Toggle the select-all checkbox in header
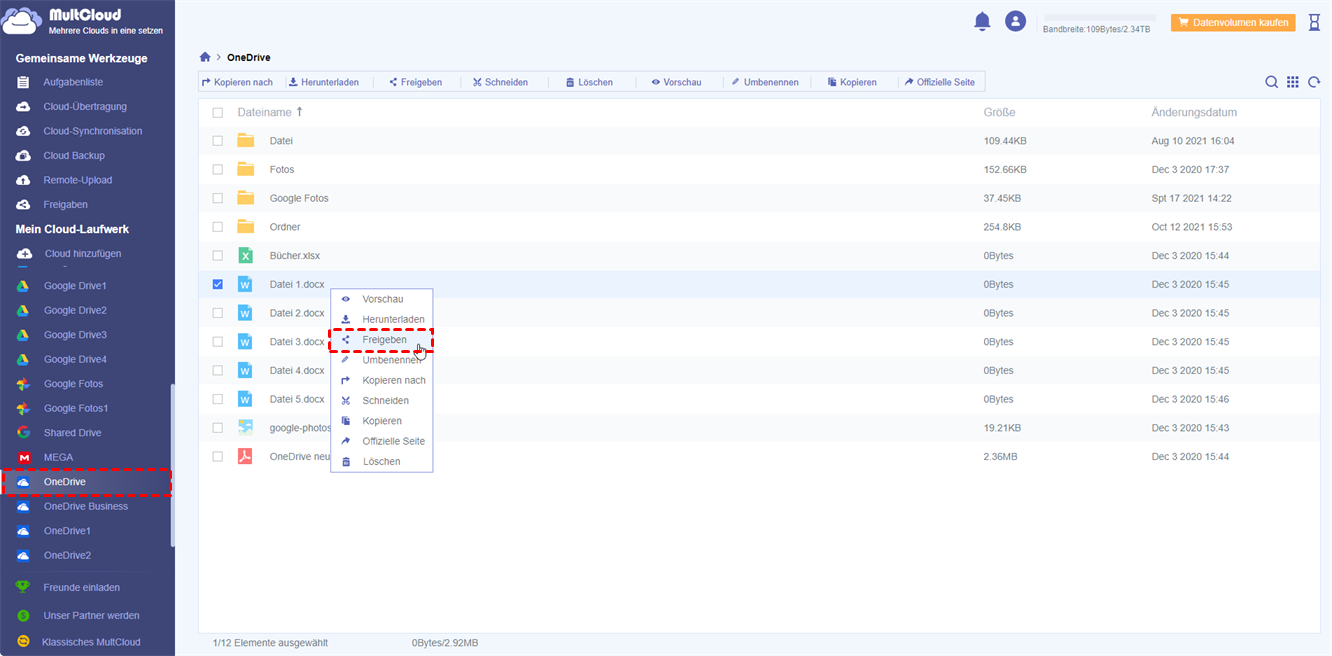This screenshot has width=1332, height=656. 218,113
